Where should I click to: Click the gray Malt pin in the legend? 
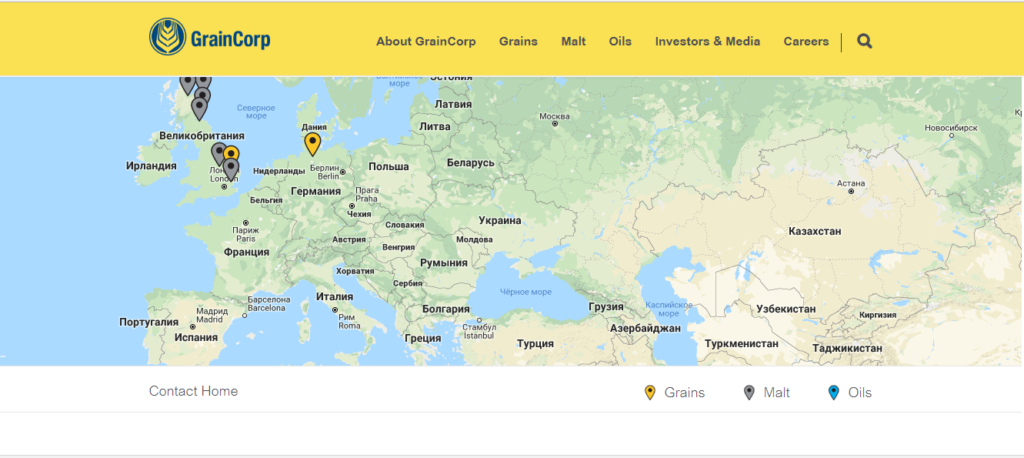[x=749, y=393]
